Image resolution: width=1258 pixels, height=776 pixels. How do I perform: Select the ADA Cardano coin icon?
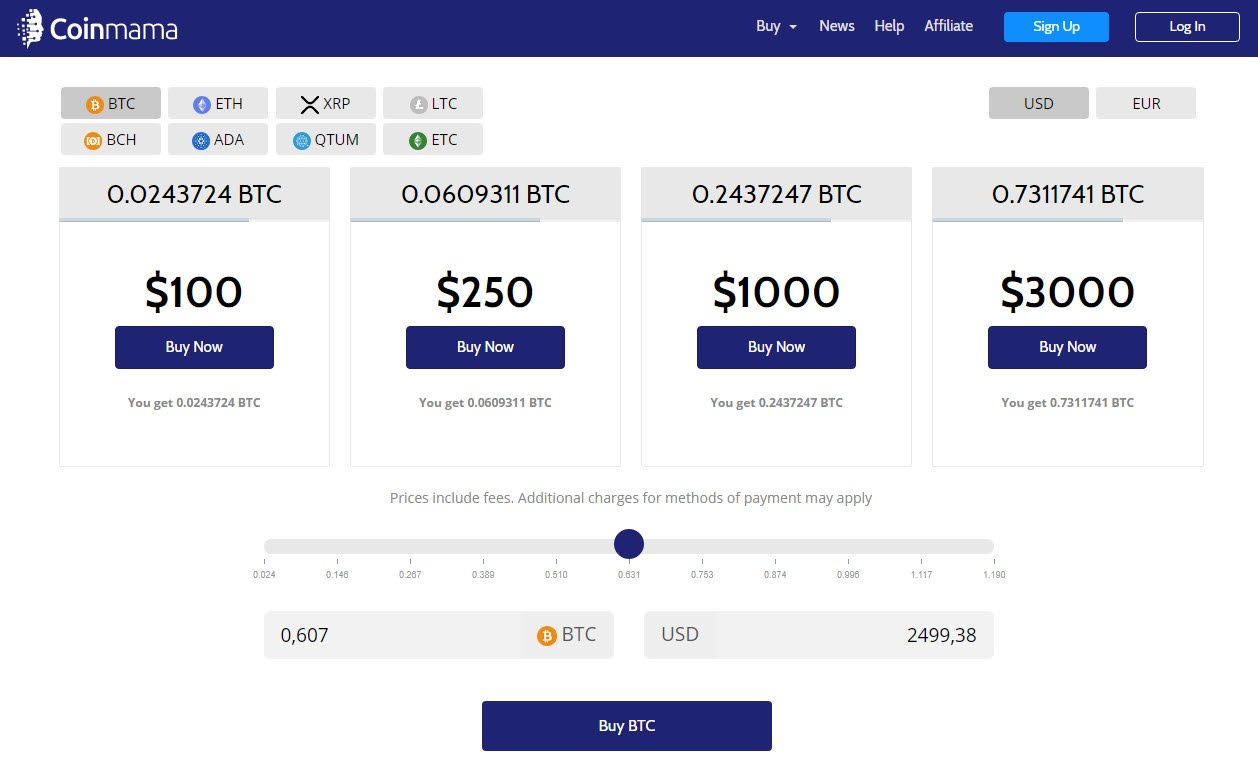point(201,140)
